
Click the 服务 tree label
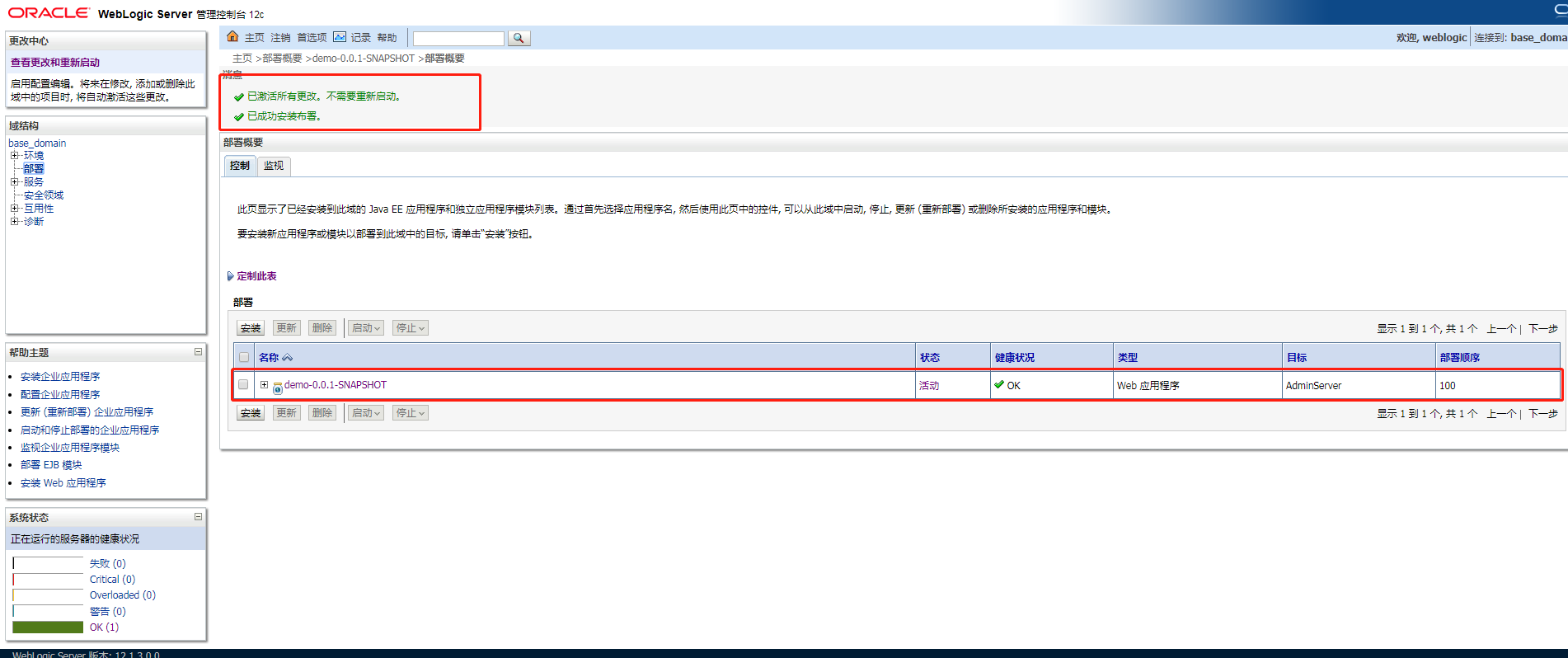coord(34,182)
